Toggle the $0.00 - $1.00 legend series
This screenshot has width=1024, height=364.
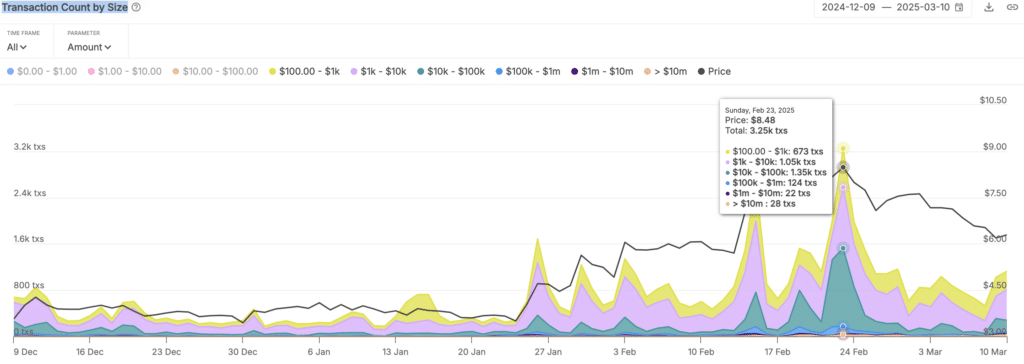pos(41,71)
